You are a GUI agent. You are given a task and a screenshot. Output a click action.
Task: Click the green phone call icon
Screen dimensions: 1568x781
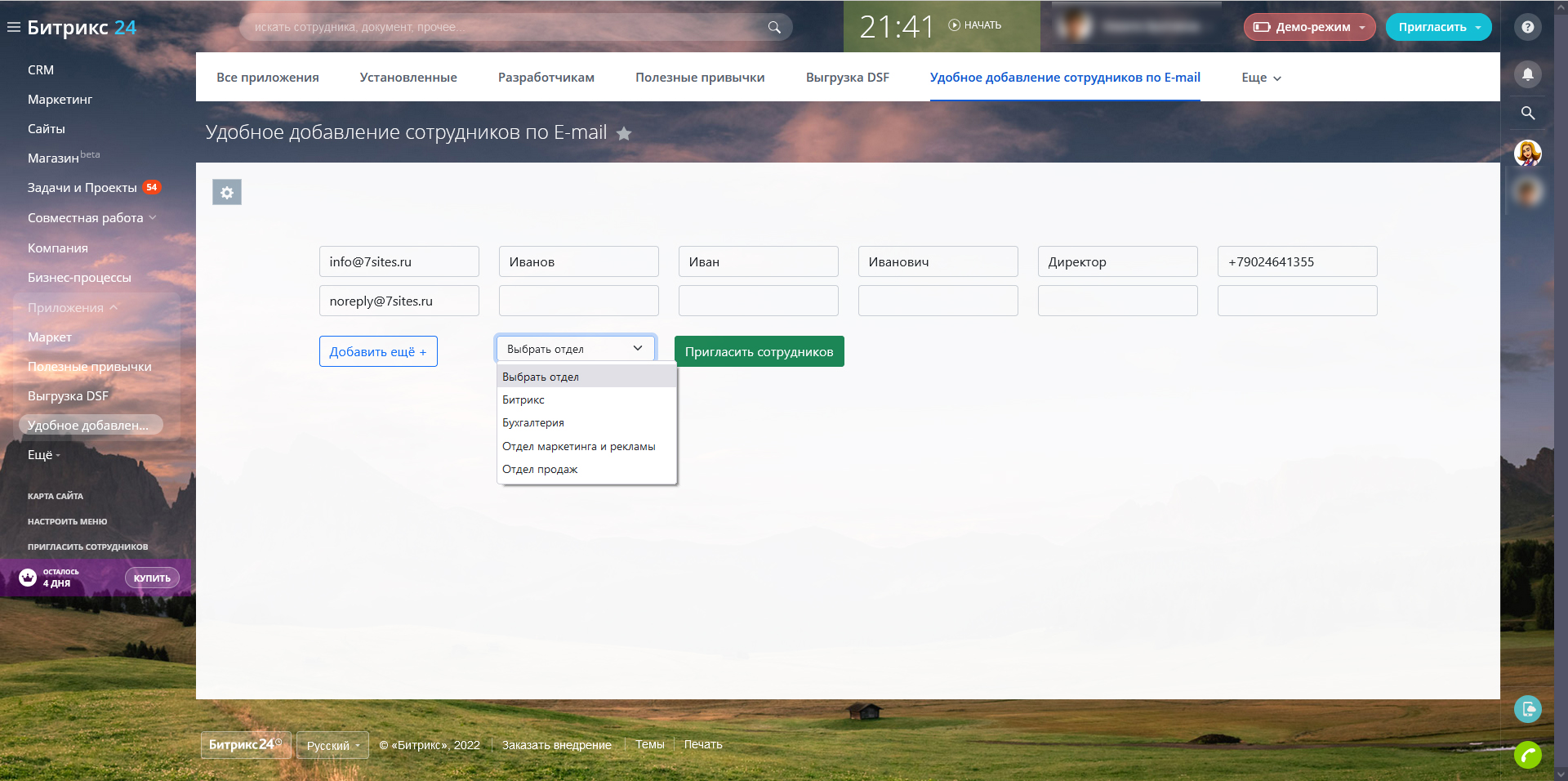click(1527, 754)
